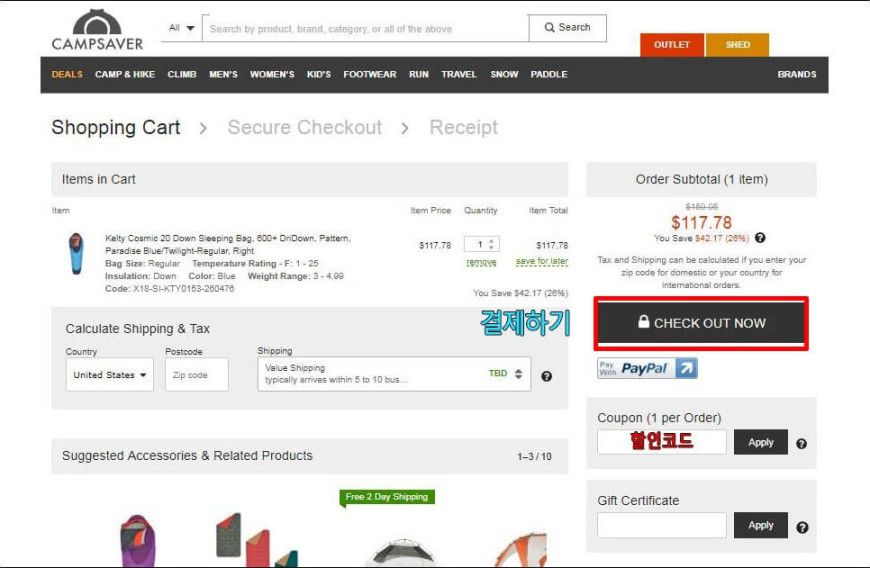Image resolution: width=870 pixels, height=568 pixels.
Task: Open the Country dropdown showing United States
Action: (109, 375)
